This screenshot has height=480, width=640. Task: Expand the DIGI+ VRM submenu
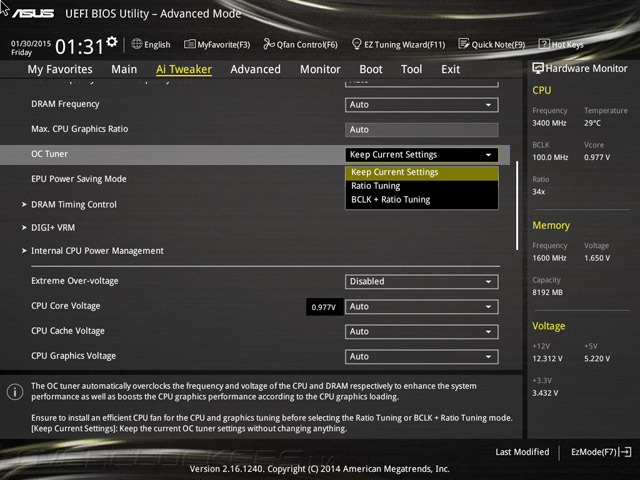tap(53, 228)
